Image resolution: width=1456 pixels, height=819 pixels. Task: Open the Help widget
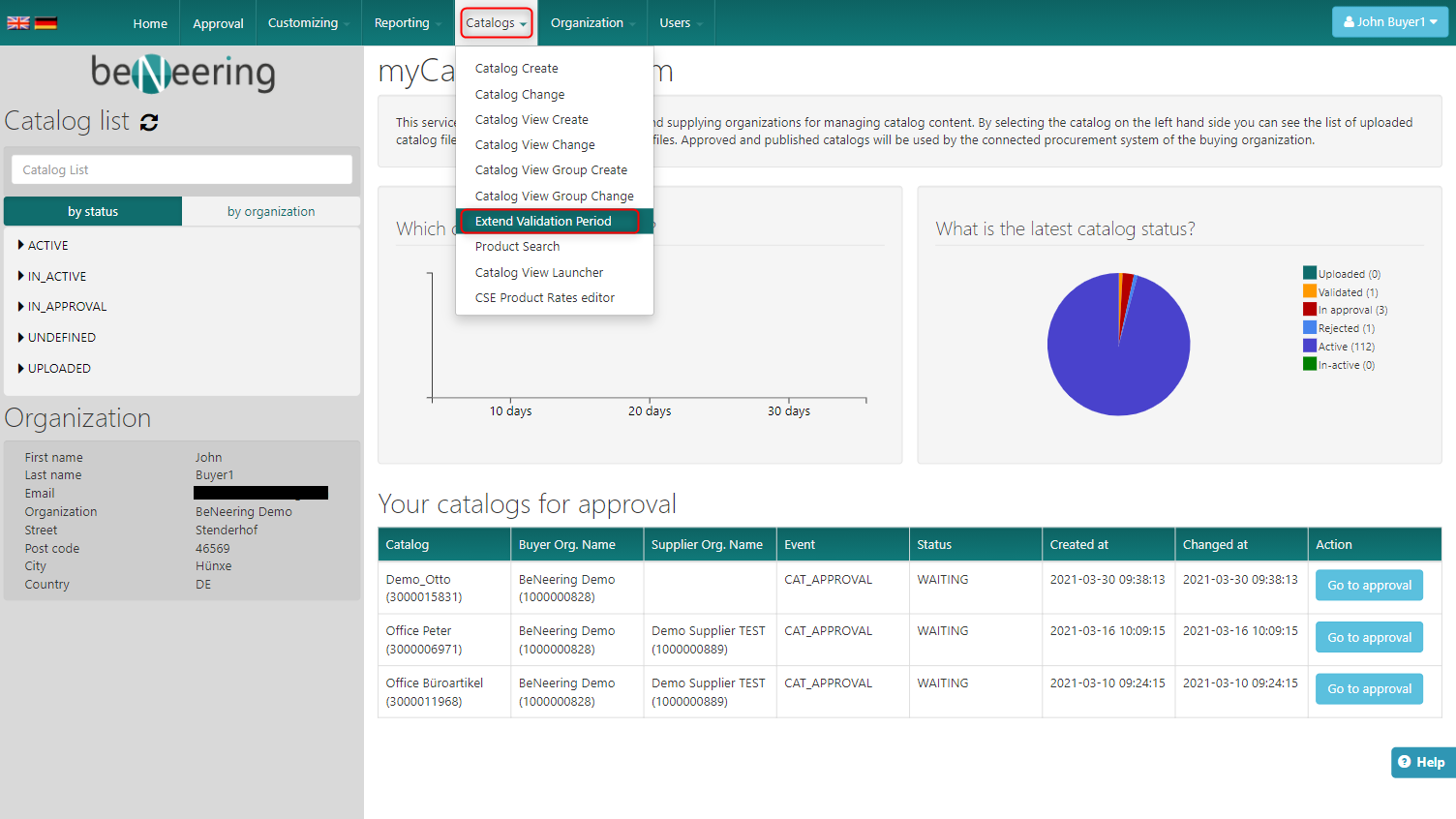(1421, 762)
